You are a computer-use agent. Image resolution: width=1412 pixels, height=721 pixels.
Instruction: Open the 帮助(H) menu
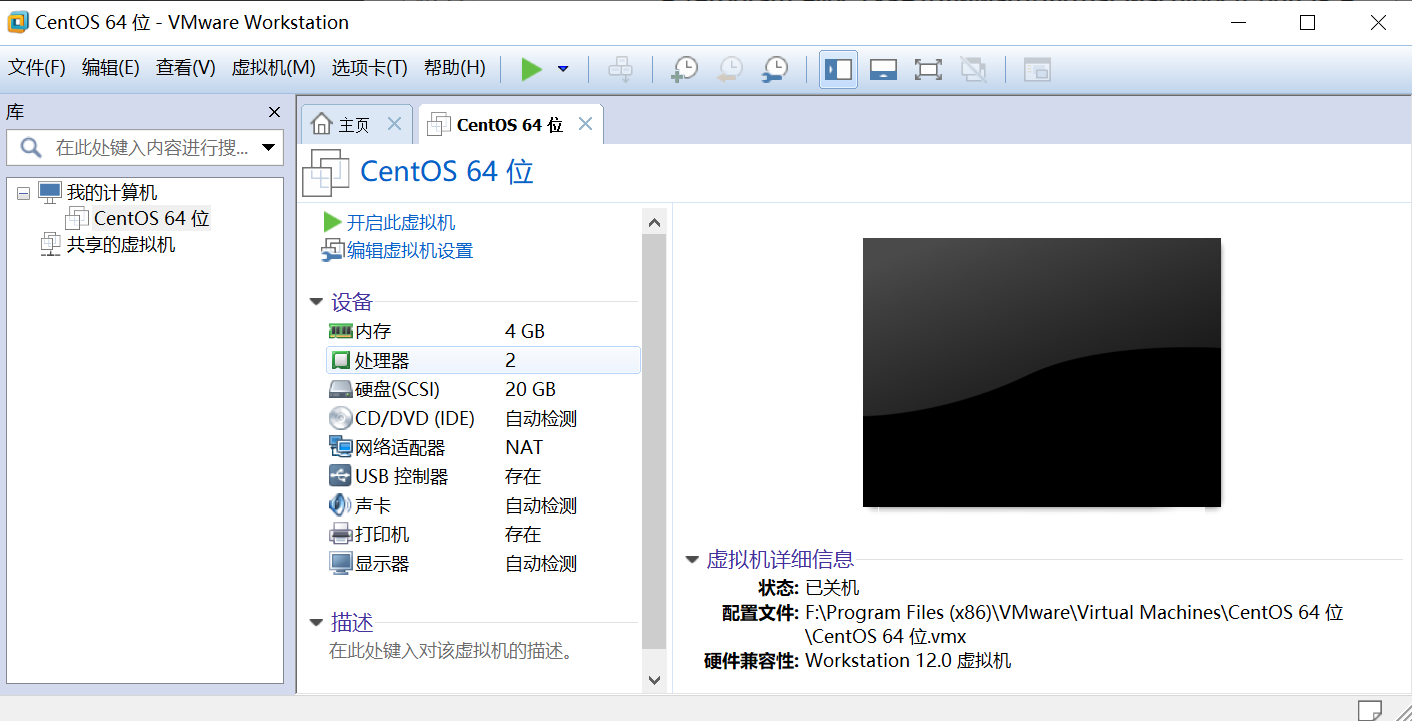pyautogui.click(x=455, y=68)
